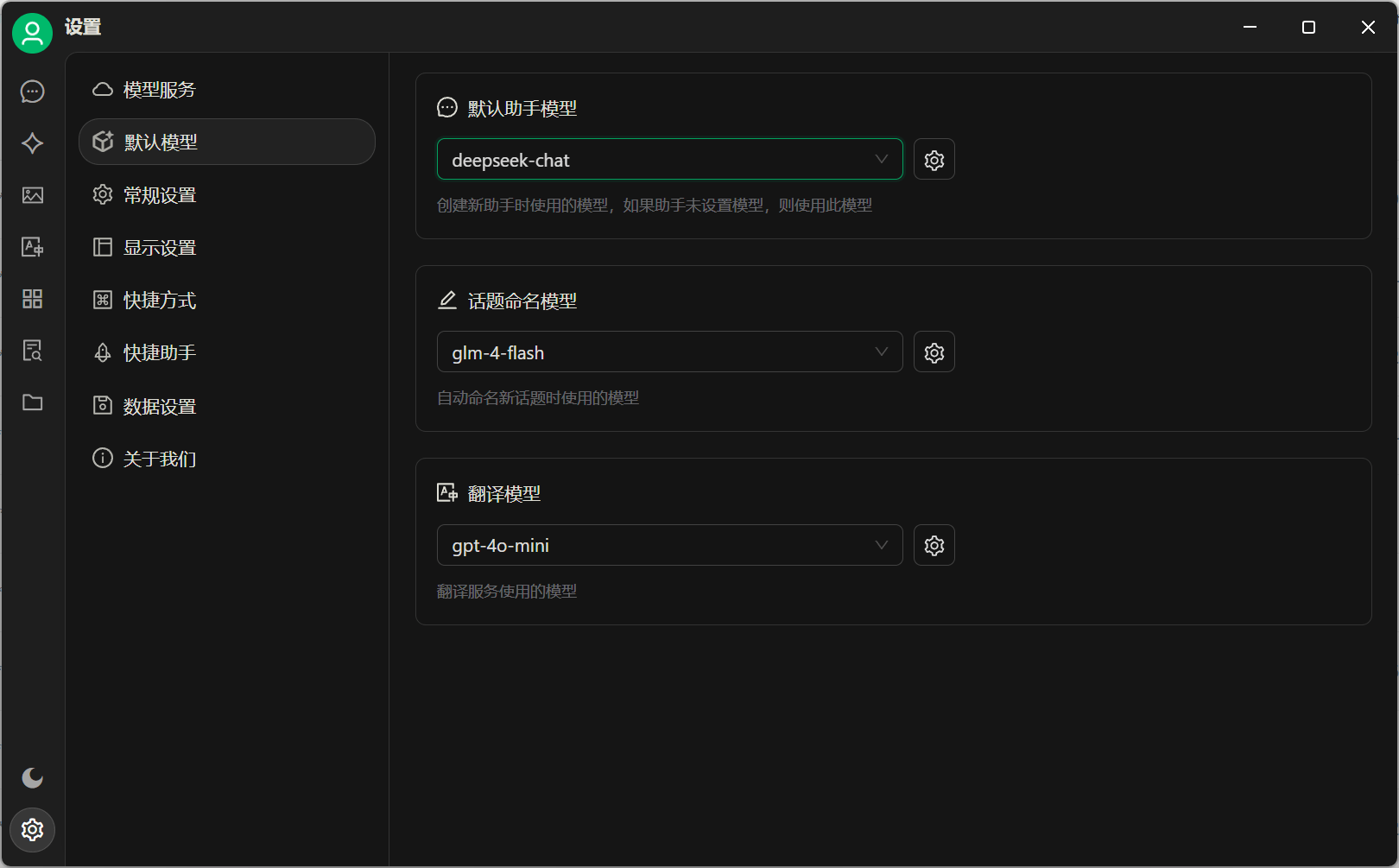This screenshot has width=1399, height=868.
Task: Click info icon beside 关于我们
Action: [x=103, y=458]
